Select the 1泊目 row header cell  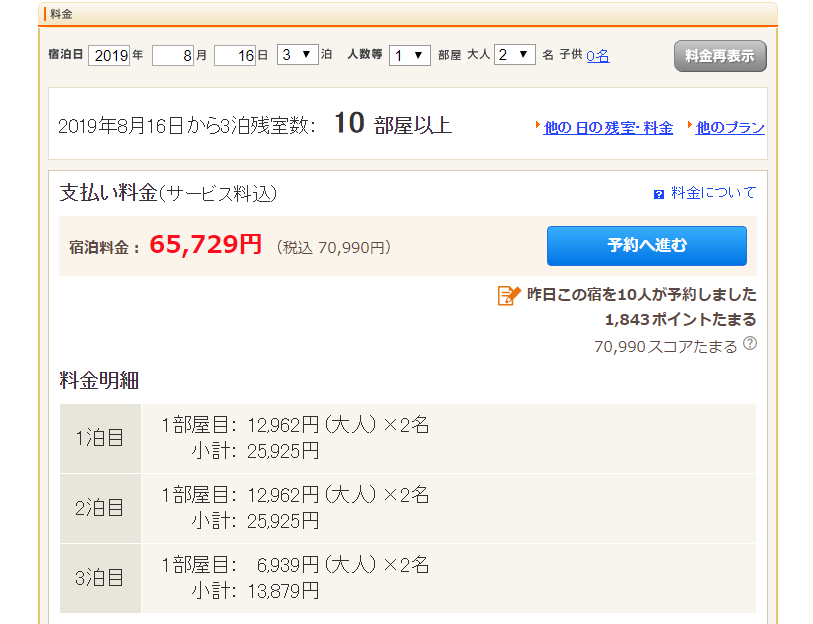[x=100, y=438]
